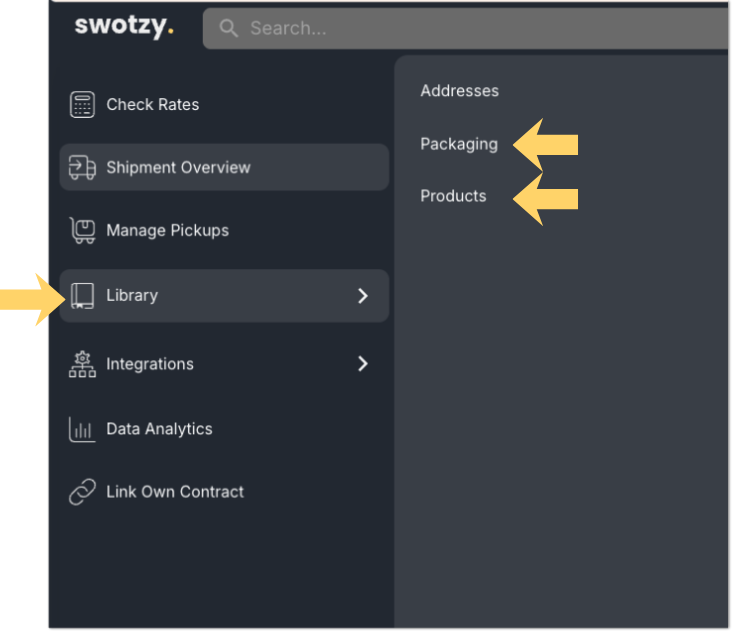The height and width of the screenshot is (633, 734).
Task: Go to the Check Rates page
Action: point(152,104)
